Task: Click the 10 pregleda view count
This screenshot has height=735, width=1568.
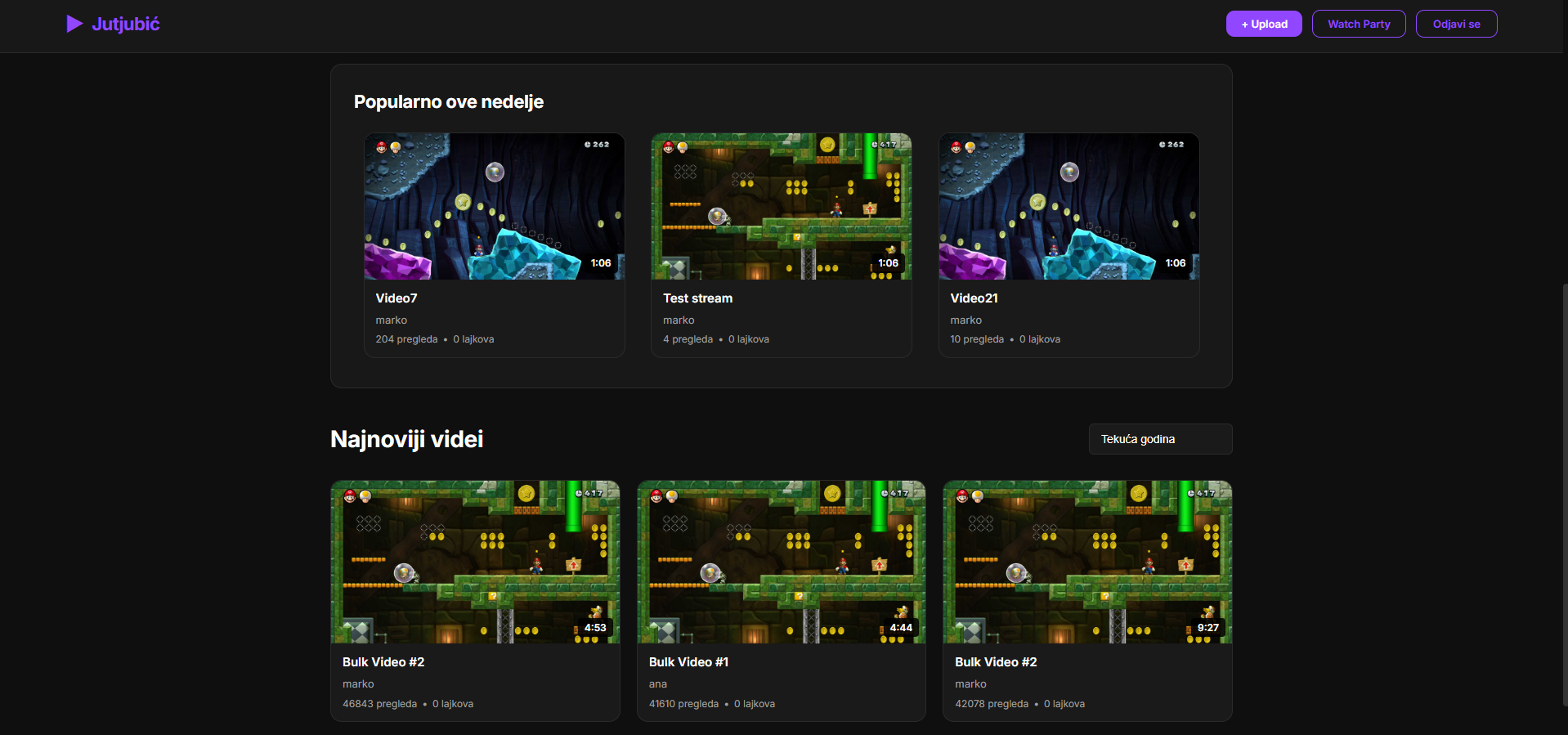Action: (977, 339)
